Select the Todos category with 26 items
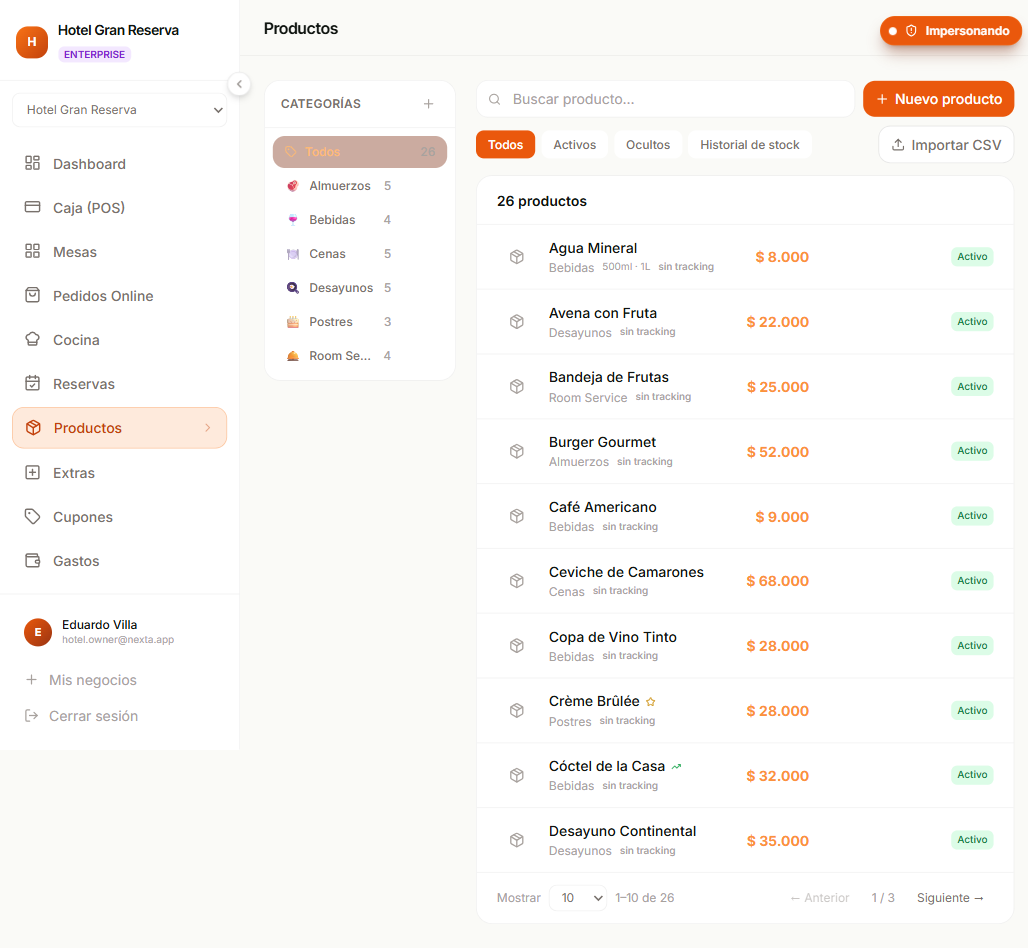 coord(360,152)
